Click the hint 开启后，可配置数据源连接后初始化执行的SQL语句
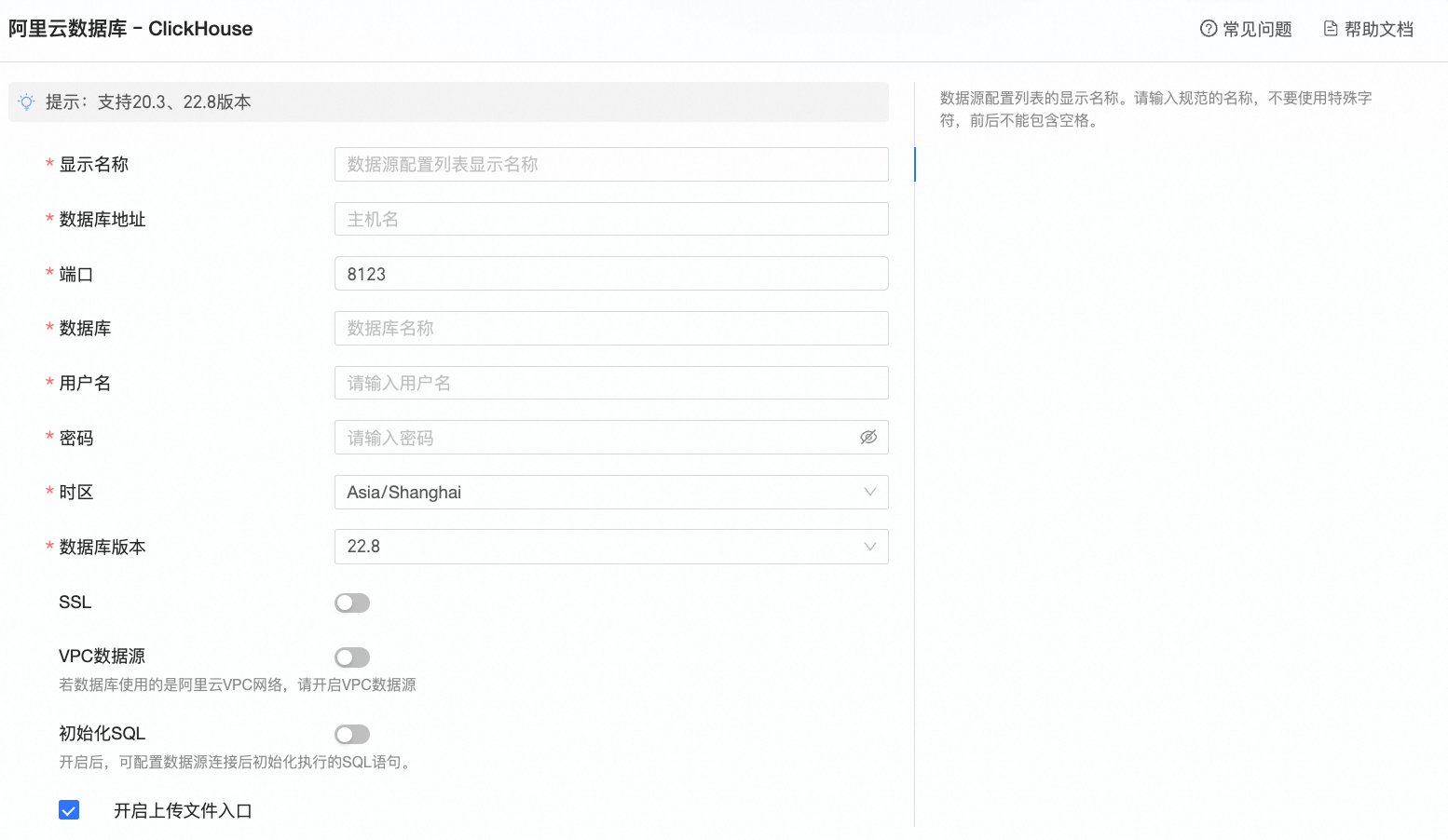1448x840 pixels. 235,762
